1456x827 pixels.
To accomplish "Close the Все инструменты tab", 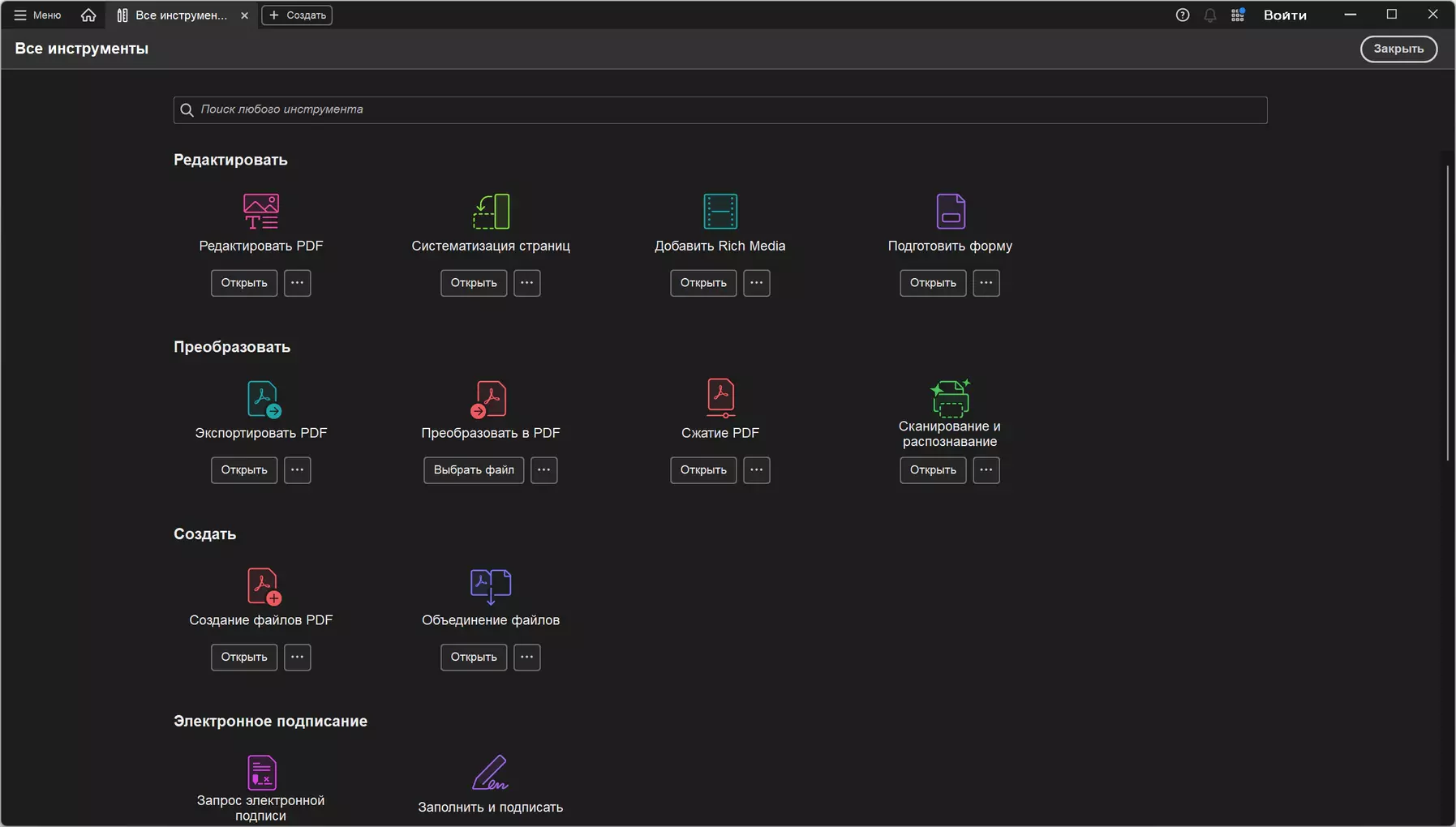I will click(244, 15).
